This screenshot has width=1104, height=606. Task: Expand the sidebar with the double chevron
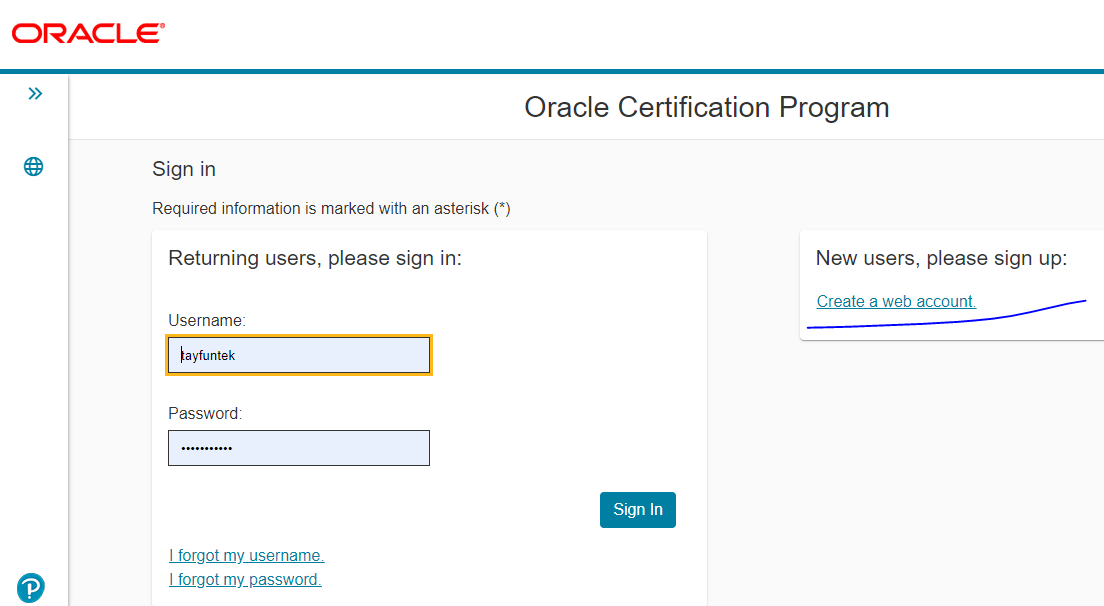coord(35,94)
